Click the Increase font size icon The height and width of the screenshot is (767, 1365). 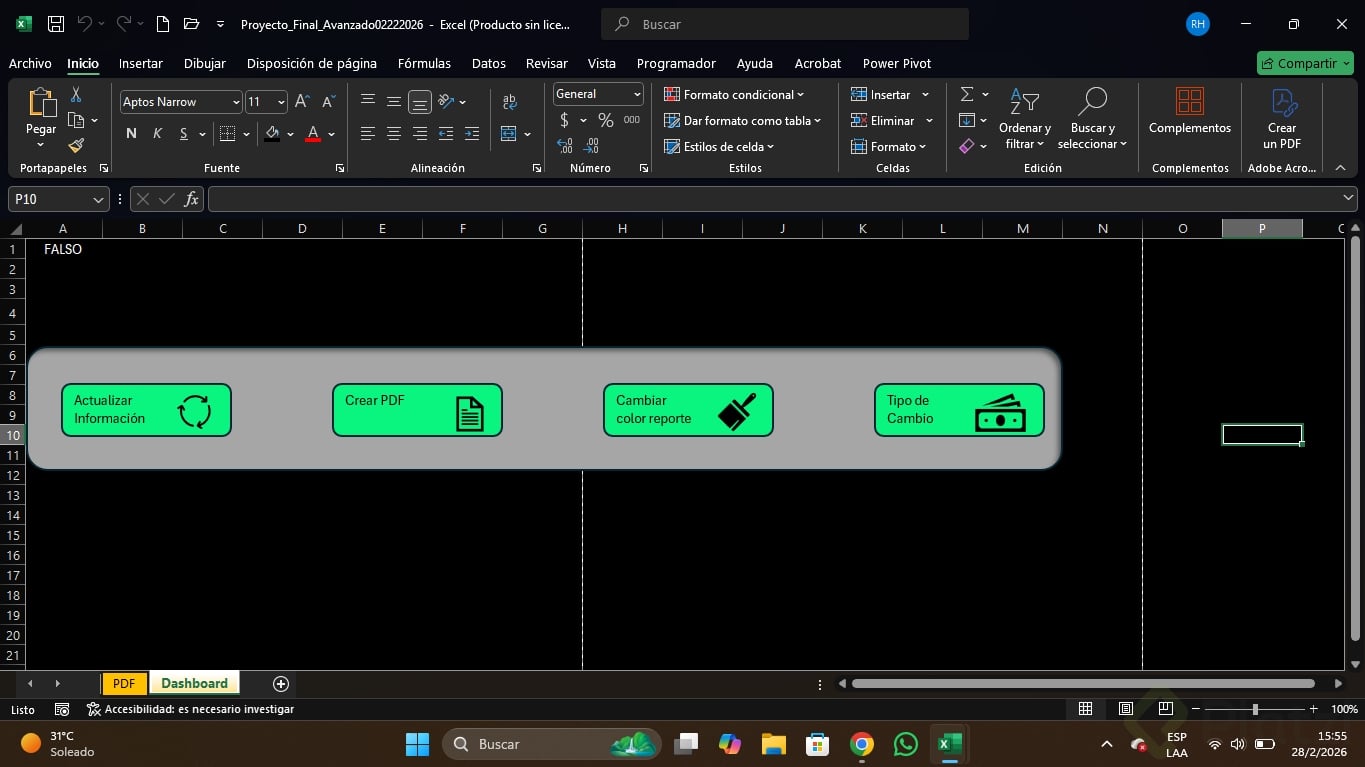[302, 102]
